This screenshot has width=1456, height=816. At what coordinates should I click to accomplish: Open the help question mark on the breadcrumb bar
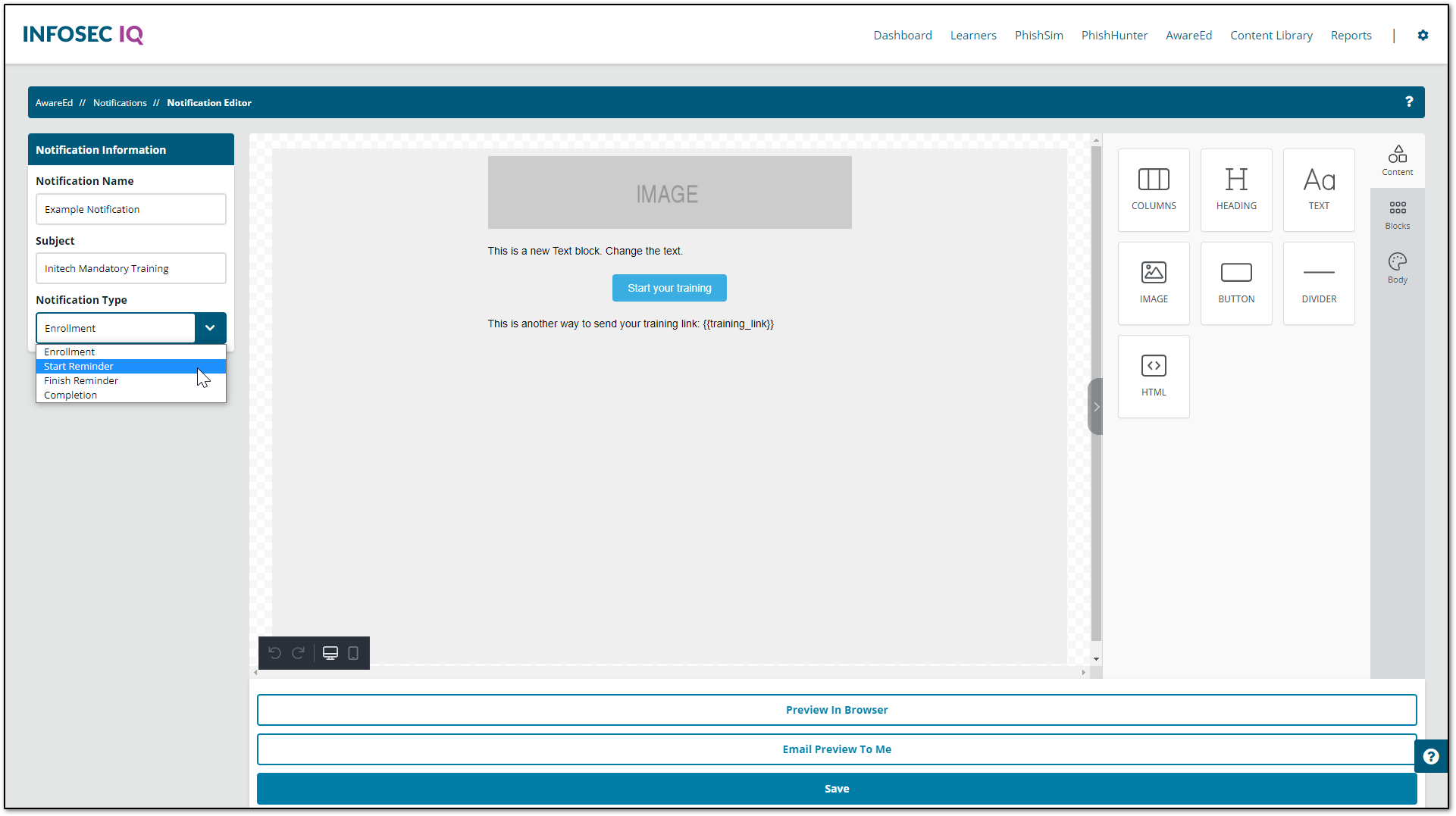[x=1409, y=102]
